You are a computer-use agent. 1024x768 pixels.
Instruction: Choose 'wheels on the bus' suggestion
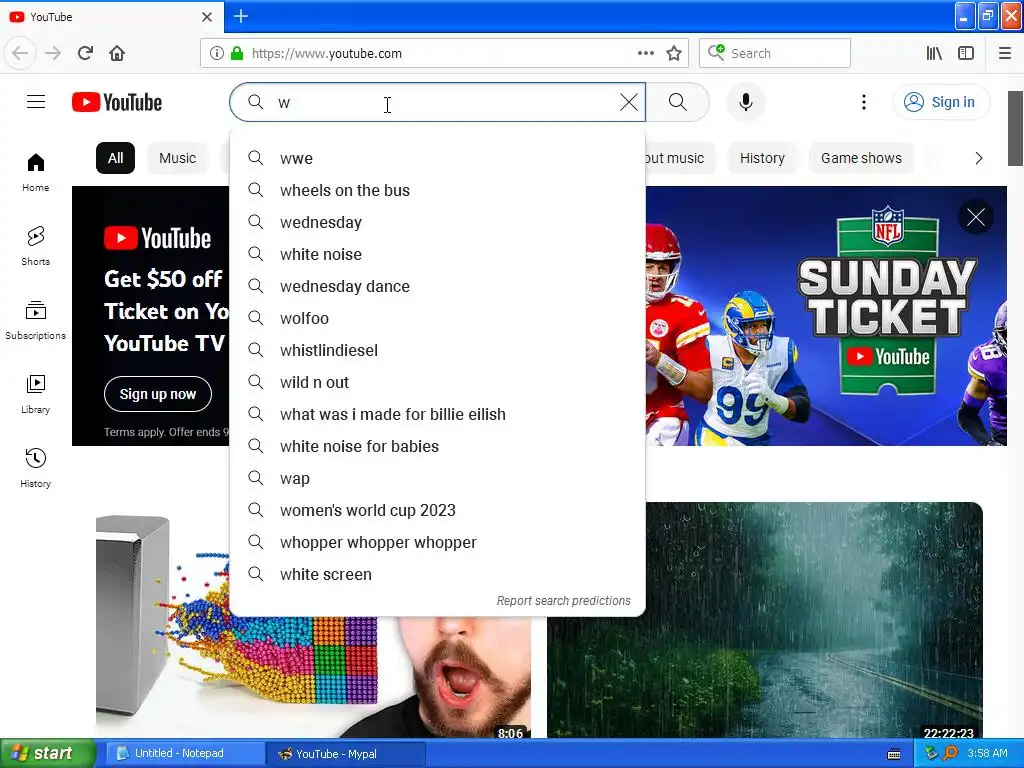tap(438, 190)
